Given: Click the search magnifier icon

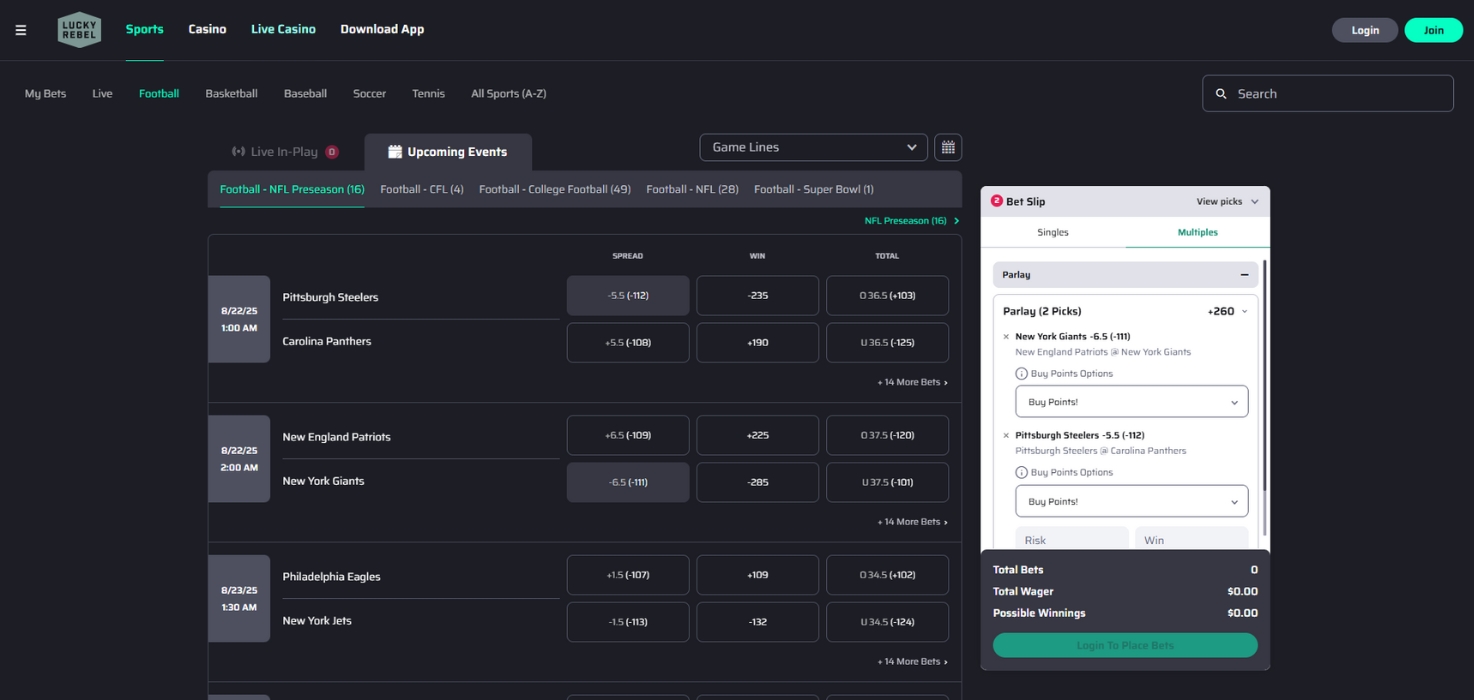Looking at the screenshot, I should pos(1221,94).
